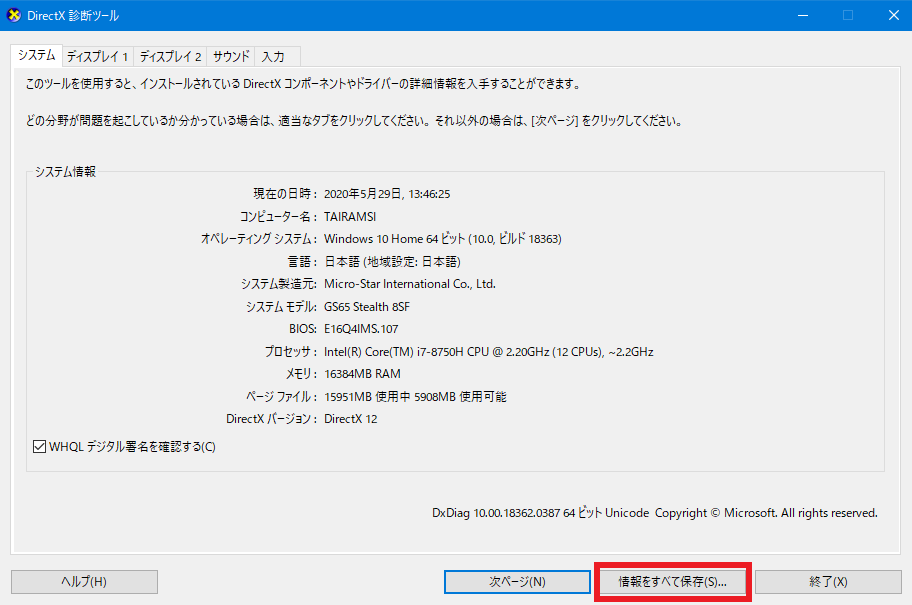Close the DirectX 診断ツール window
This screenshot has width=912, height=605.
tap(894, 15)
